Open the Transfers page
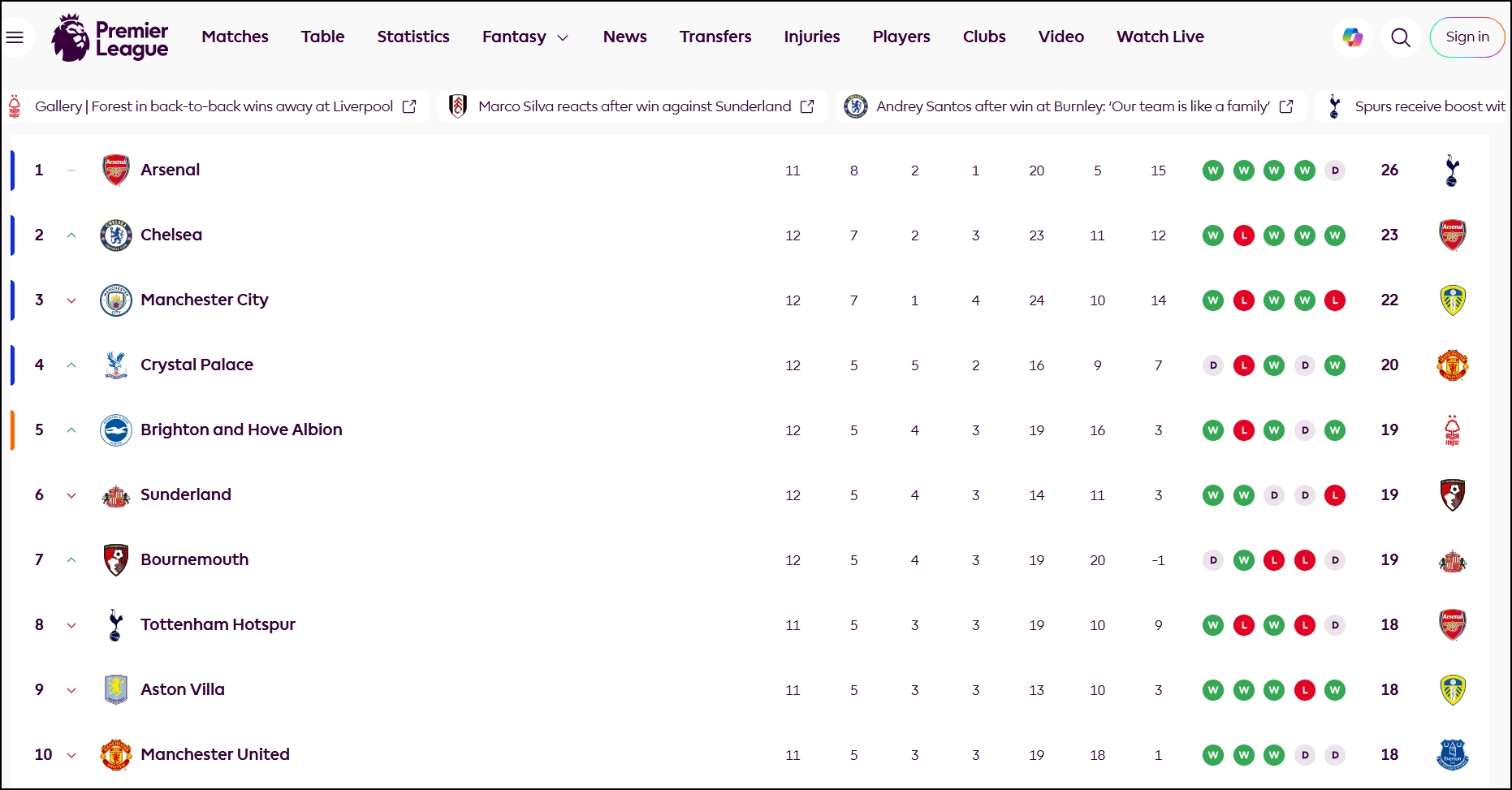 [x=715, y=37]
